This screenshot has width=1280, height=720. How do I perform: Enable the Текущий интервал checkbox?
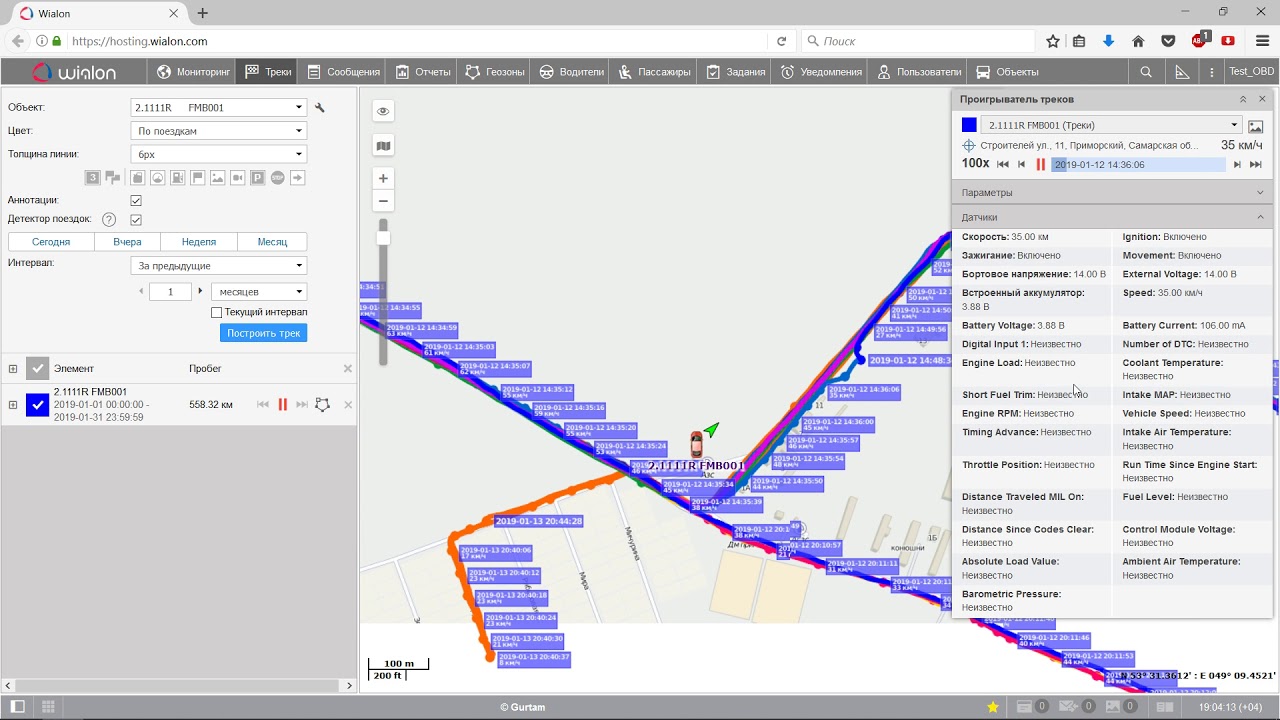(x=217, y=312)
